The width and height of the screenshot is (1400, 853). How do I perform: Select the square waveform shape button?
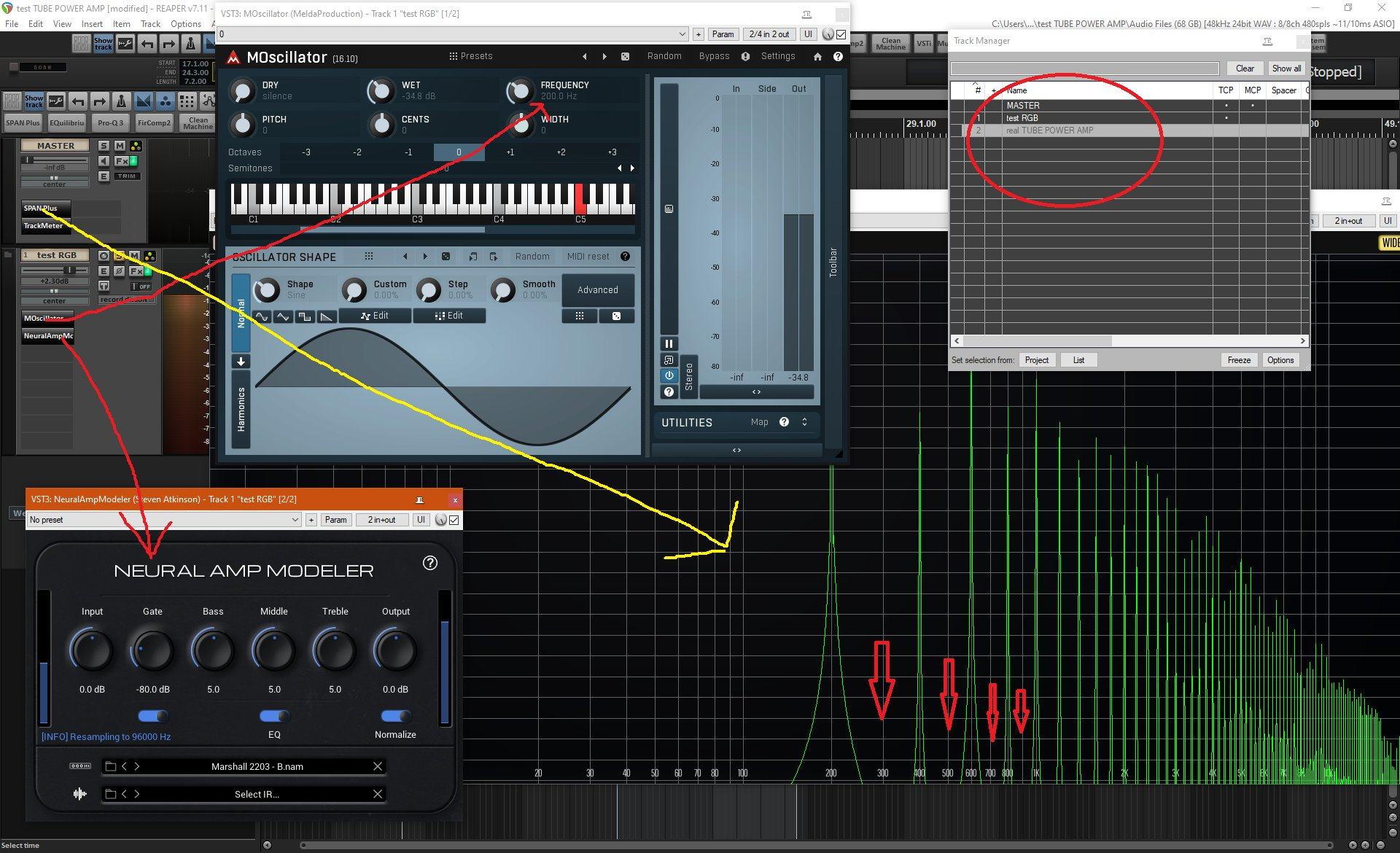(x=305, y=316)
